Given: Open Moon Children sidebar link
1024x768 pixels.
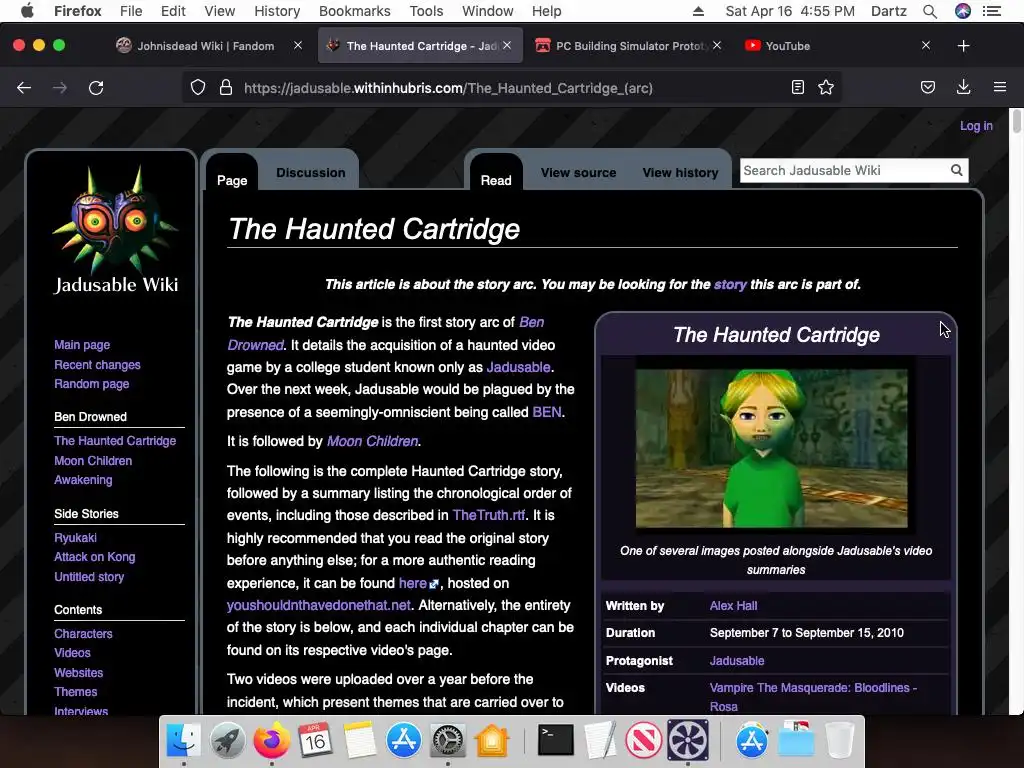Looking at the screenshot, I should pyautogui.click(x=93, y=460).
